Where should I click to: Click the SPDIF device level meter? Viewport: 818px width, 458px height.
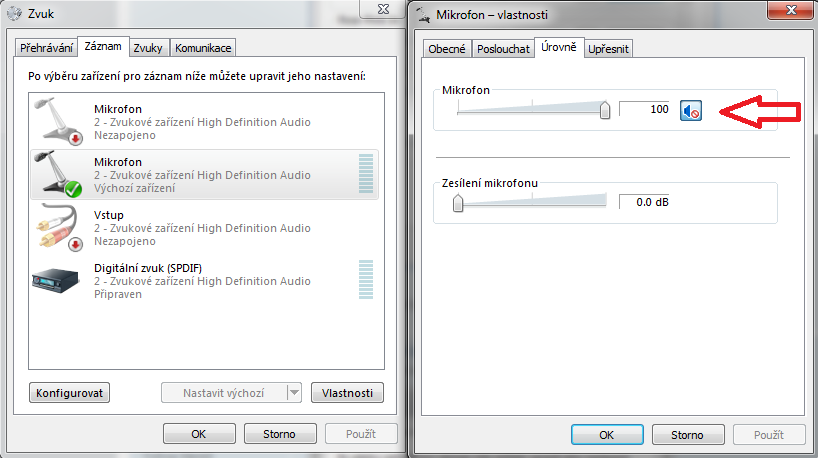coord(365,281)
